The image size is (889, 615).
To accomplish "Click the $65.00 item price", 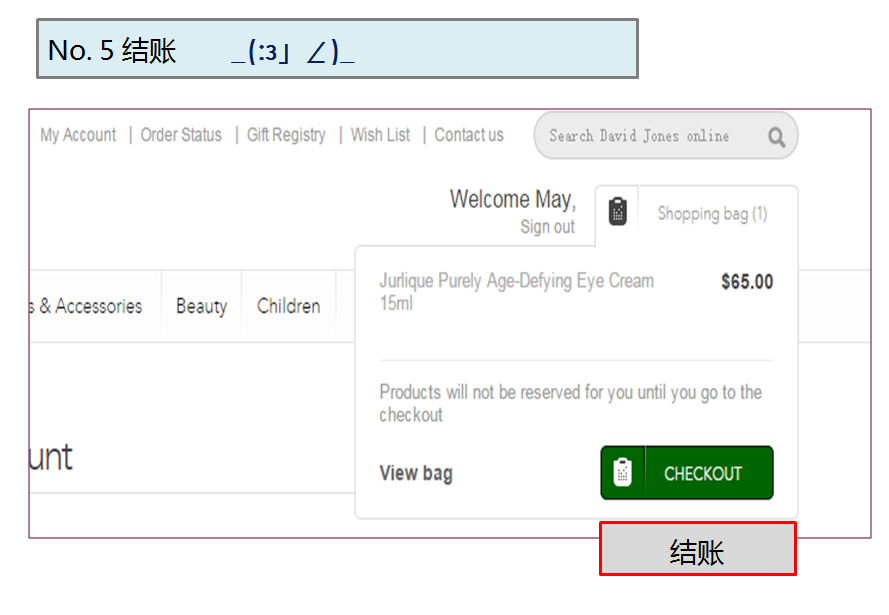I will coord(747,282).
